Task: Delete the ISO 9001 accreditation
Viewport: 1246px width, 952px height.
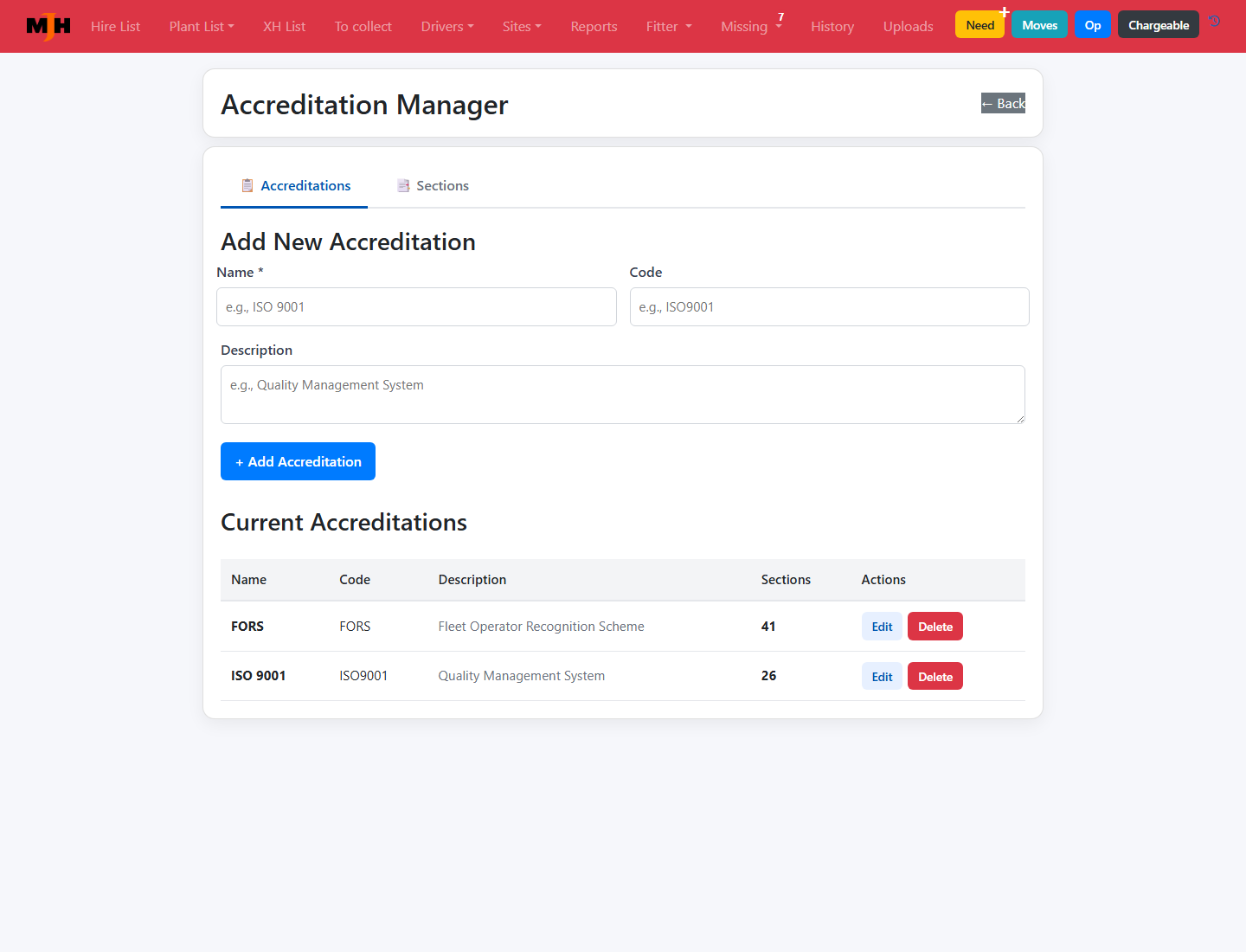Action: pos(935,677)
